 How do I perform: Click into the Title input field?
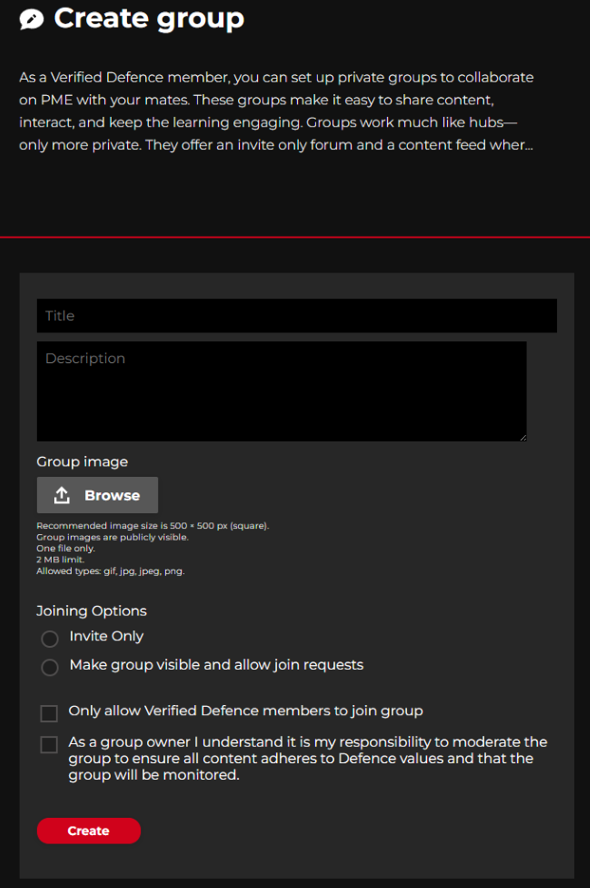(x=296, y=315)
